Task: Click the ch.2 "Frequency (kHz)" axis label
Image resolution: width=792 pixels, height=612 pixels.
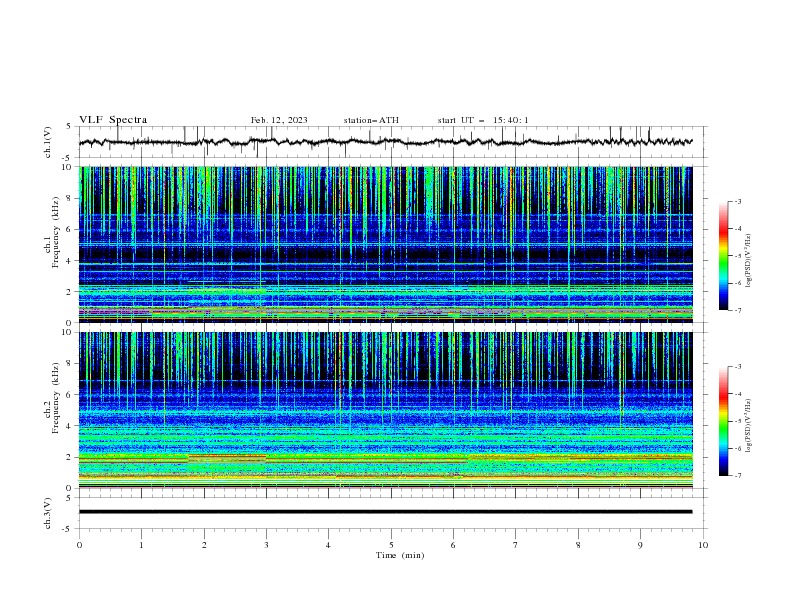Action: click(x=56, y=398)
